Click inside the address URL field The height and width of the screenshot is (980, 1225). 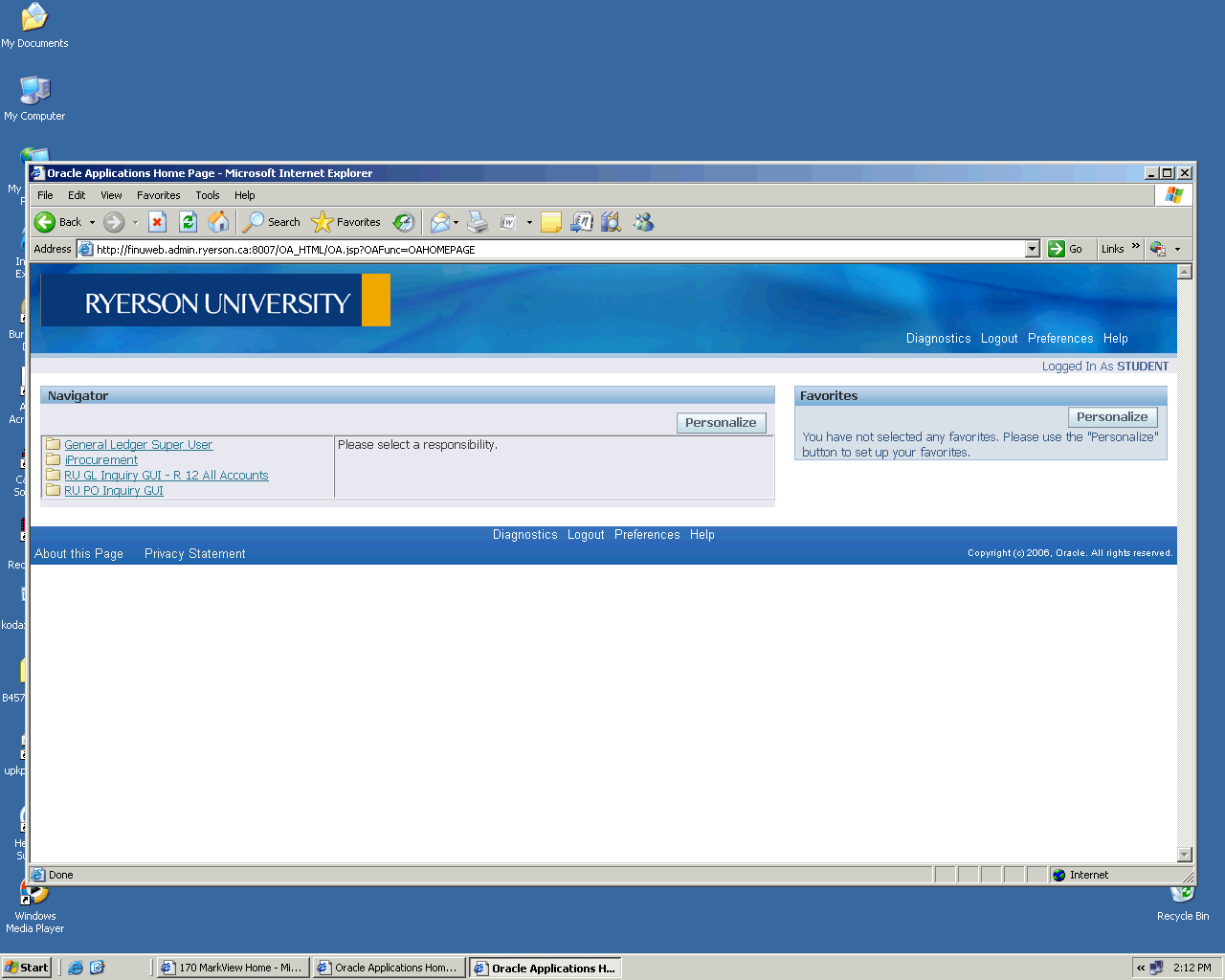[x=555, y=250]
